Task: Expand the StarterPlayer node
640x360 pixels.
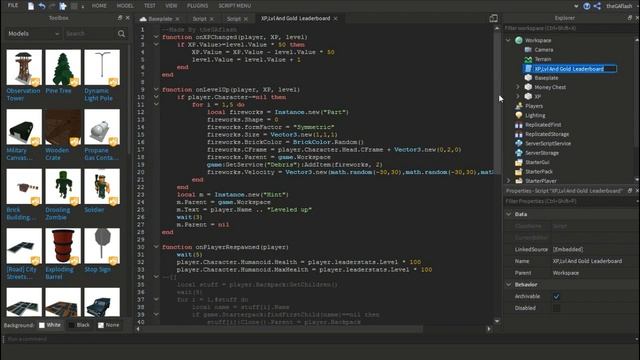Action: pos(508,180)
